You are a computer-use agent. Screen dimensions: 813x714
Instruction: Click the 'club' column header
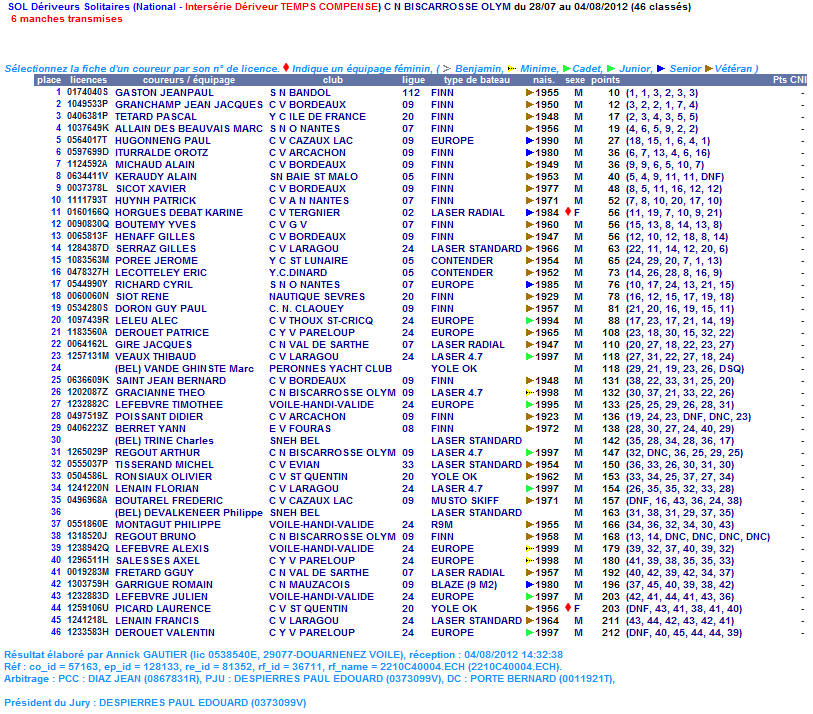tap(332, 80)
